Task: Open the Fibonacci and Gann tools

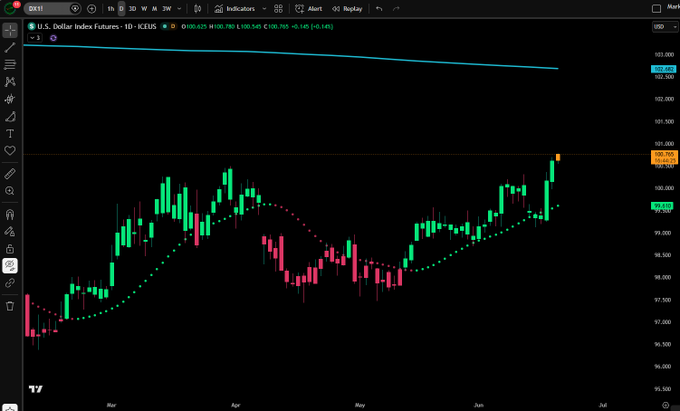Action: click(10, 65)
